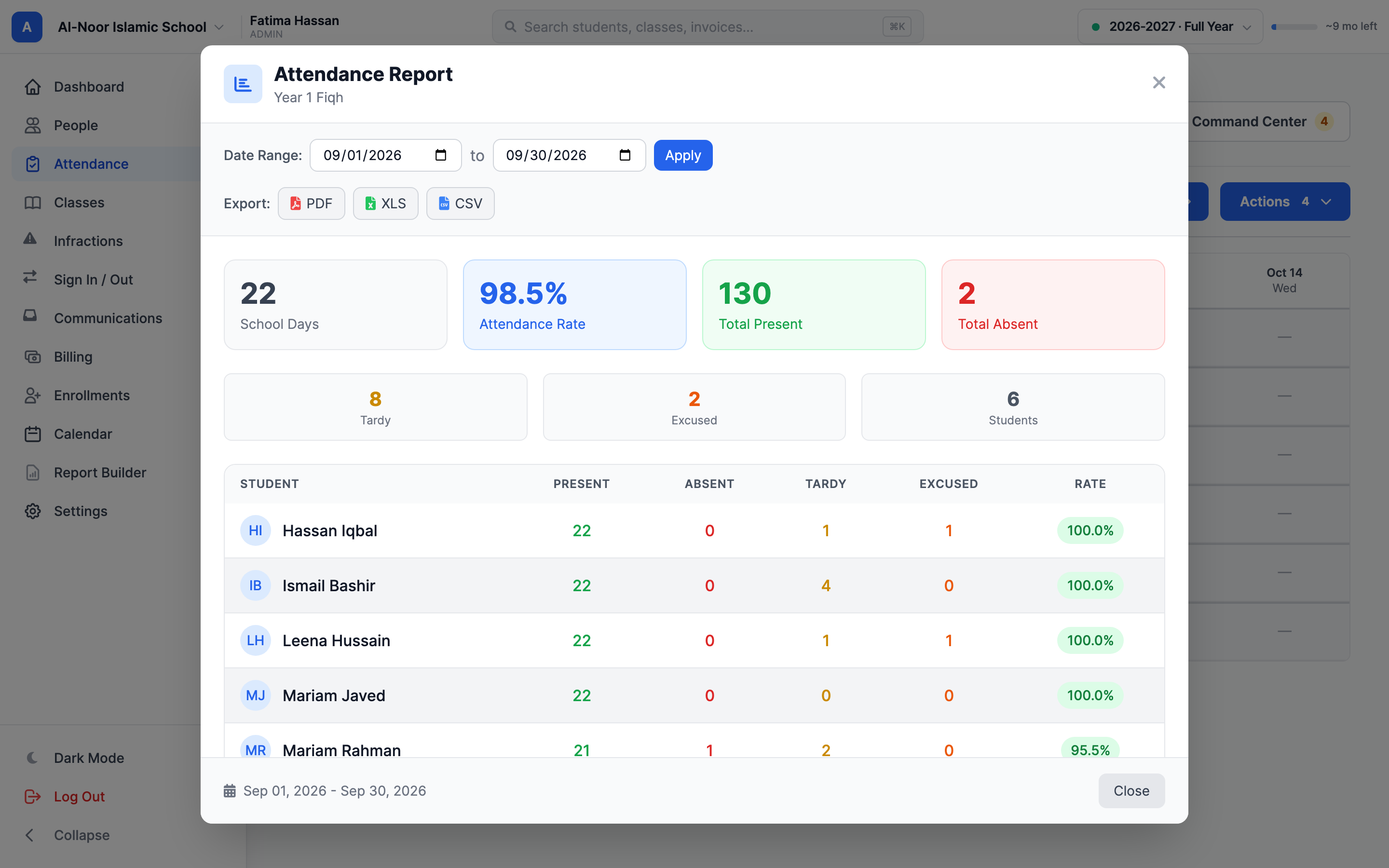
Task: Open the Billing icon
Action: [x=33, y=356]
